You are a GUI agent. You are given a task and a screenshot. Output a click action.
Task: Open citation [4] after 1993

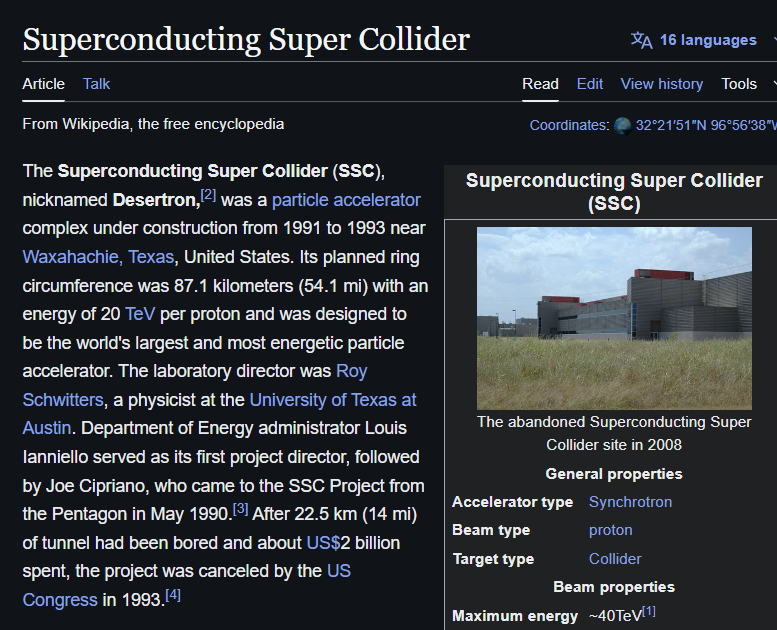coord(172,594)
